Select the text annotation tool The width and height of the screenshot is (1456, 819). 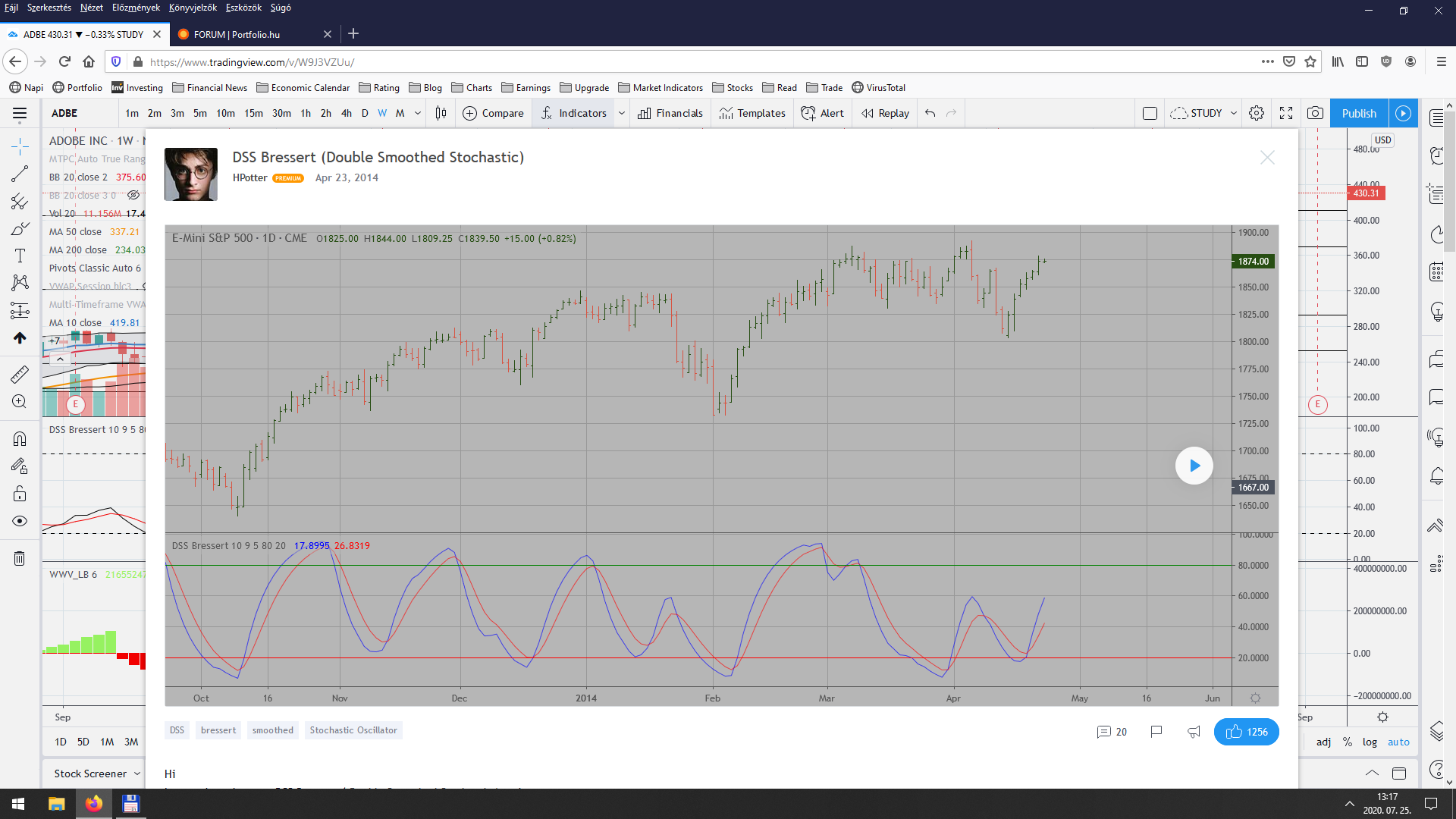[x=20, y=256]
